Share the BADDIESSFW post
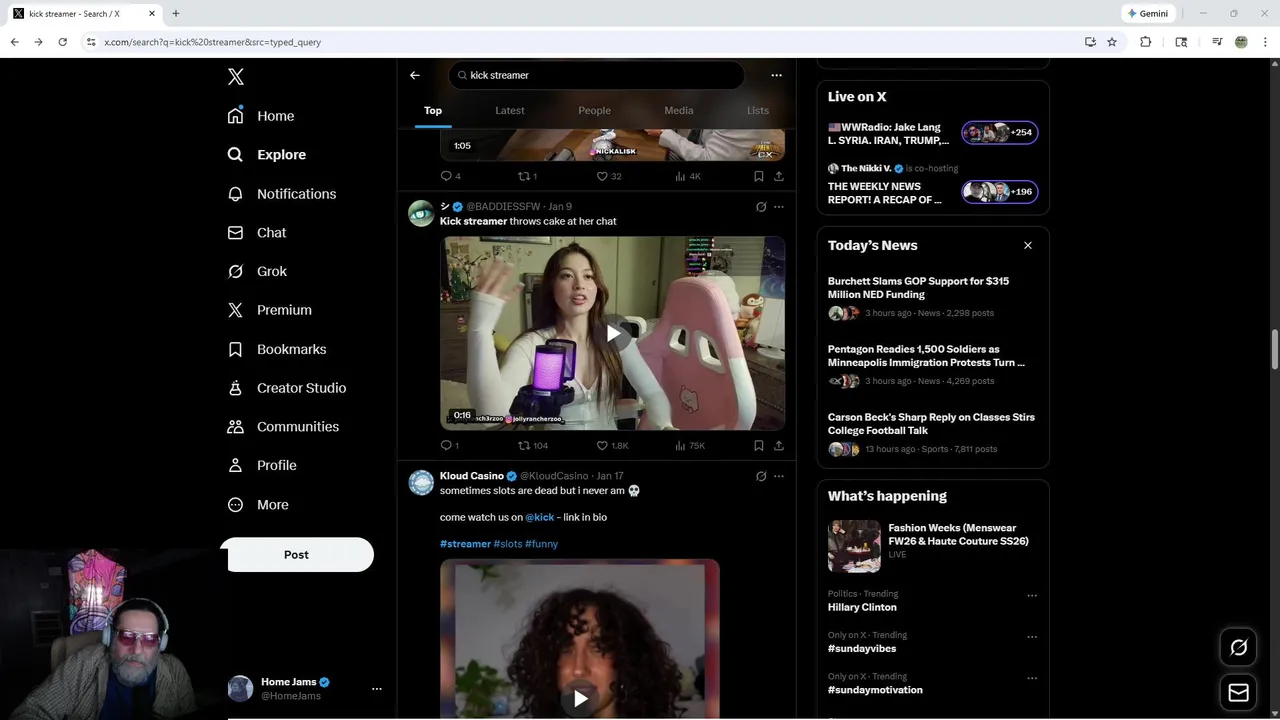The width and height of the screenshot is (1280, 720). (779, 446)
